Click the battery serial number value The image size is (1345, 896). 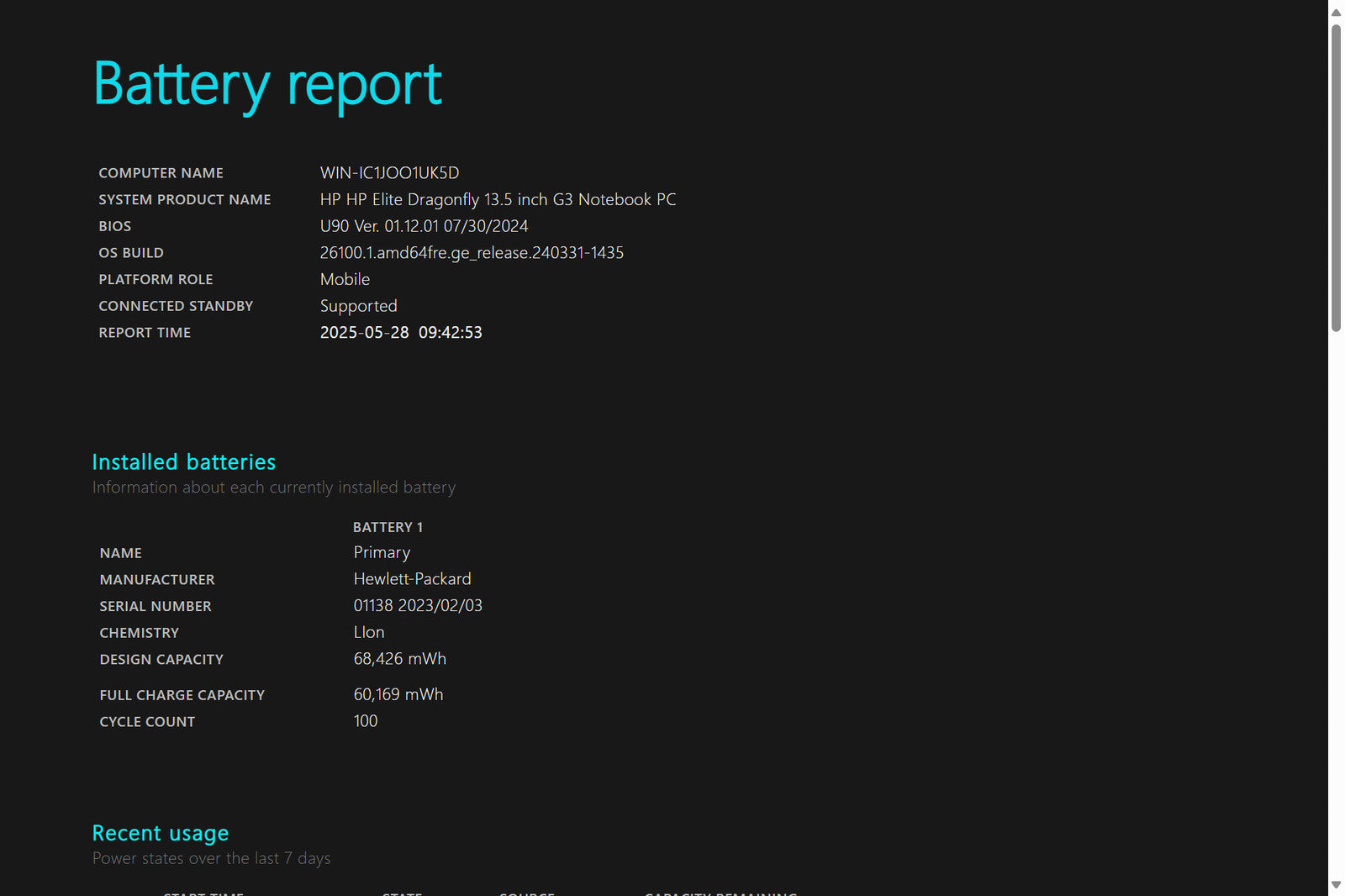pyautogui.click(x=418, y=606)
